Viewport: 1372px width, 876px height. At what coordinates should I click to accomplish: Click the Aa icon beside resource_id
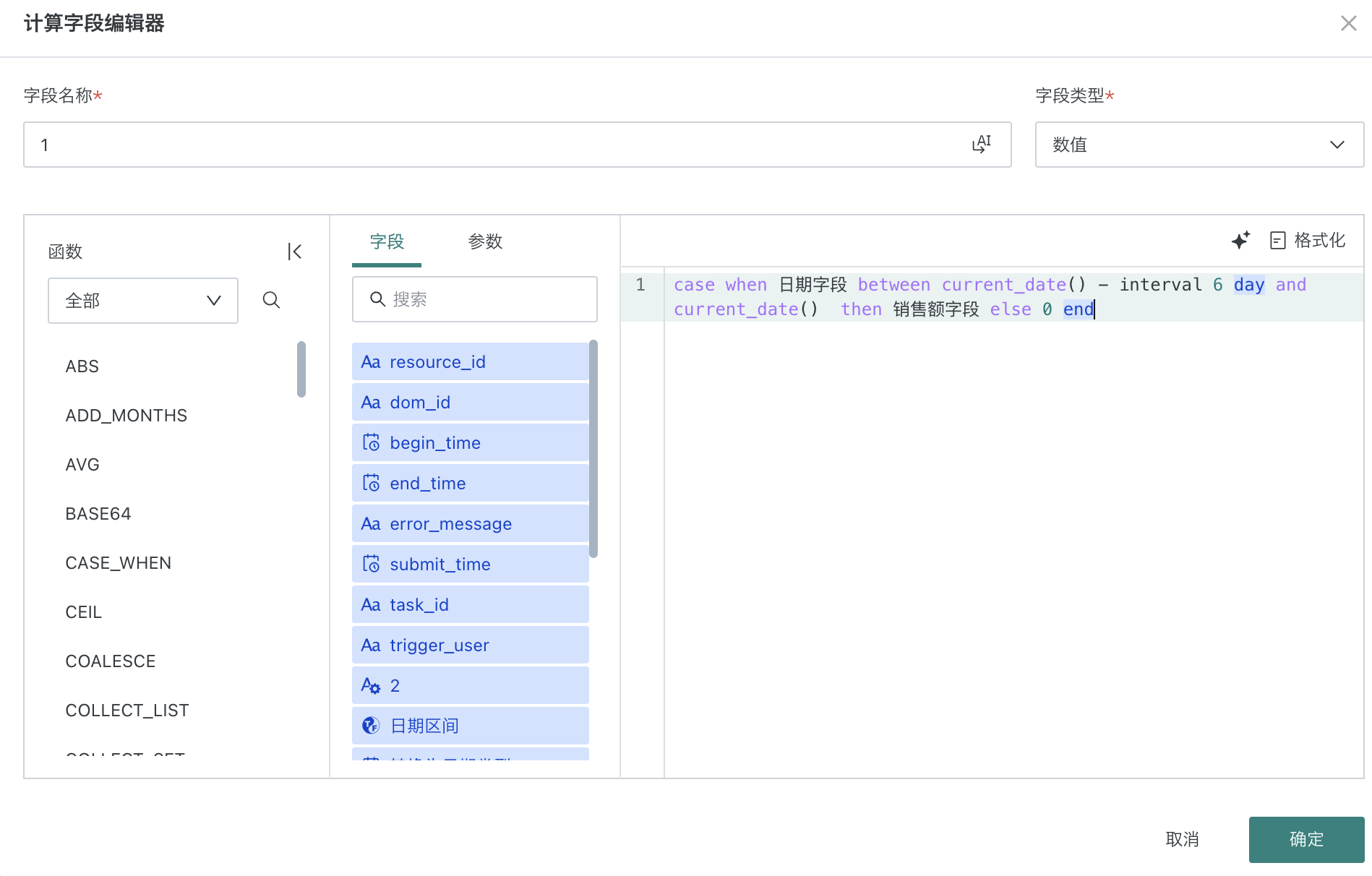coord(371,361)
